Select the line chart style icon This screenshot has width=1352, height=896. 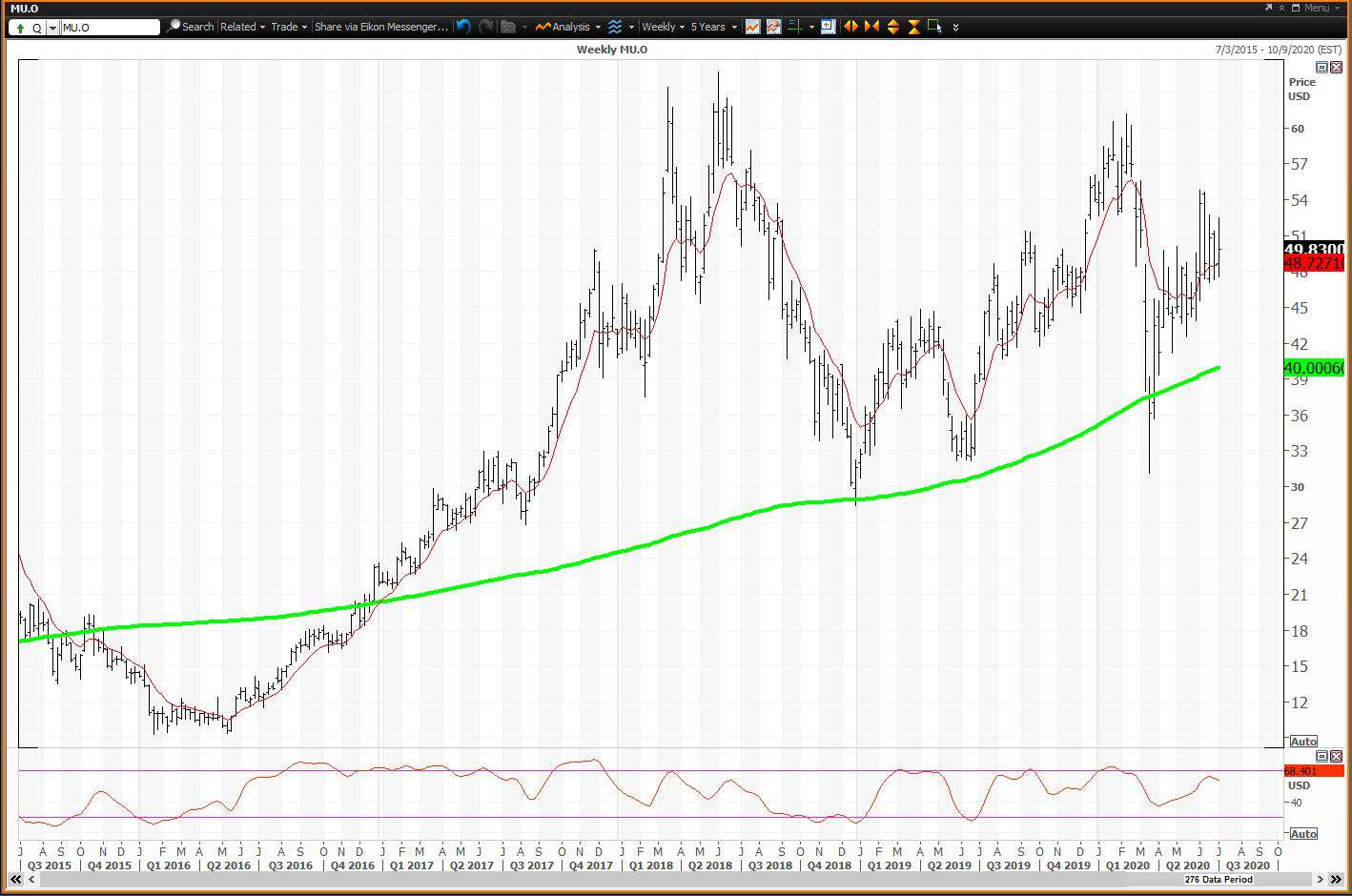(x=753, y=27)
